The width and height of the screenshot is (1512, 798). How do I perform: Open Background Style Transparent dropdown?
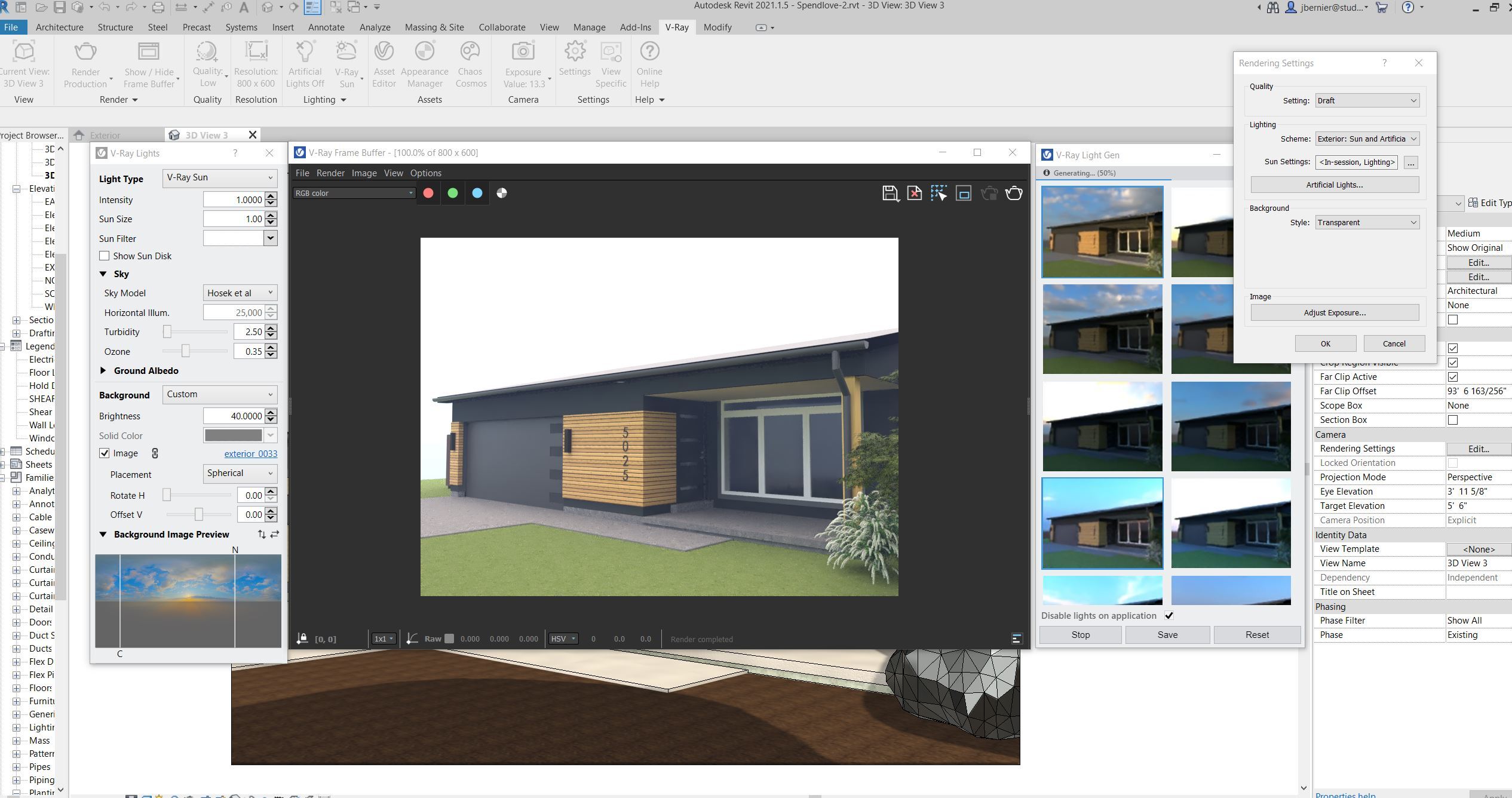tap(1367, 222)
